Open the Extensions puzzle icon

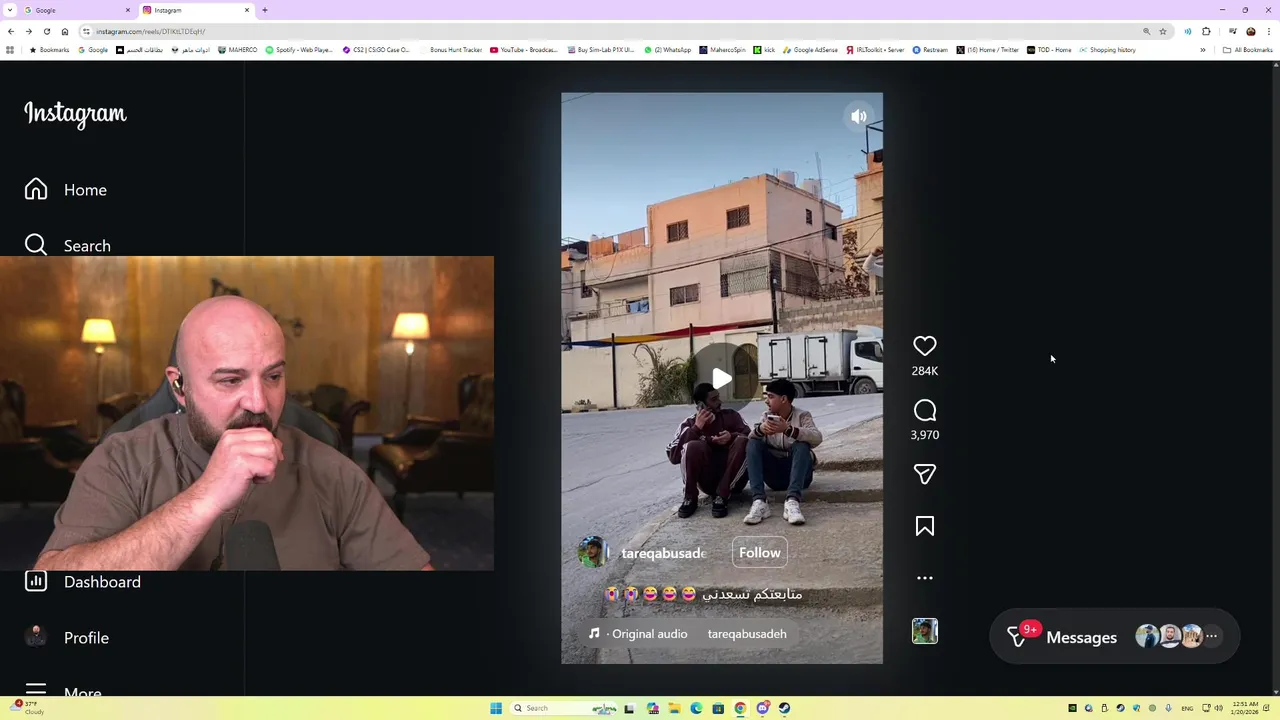[1206, 31]
